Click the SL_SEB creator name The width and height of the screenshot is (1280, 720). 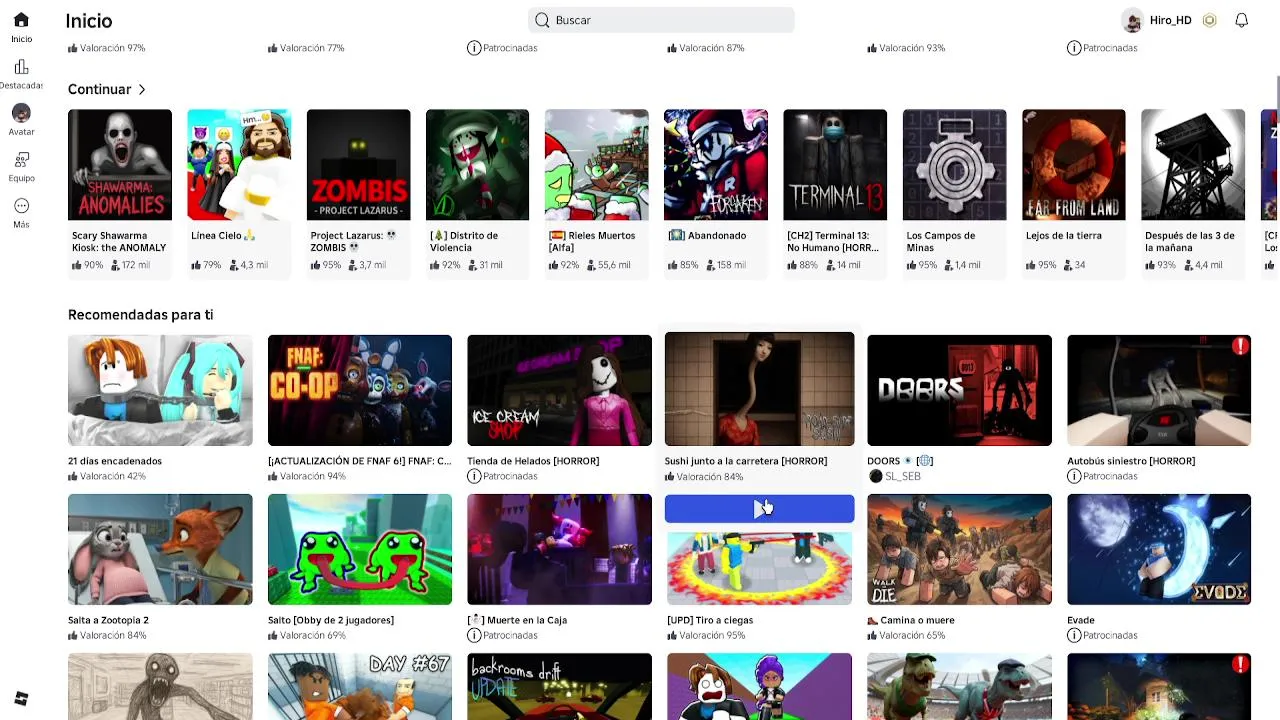pyautogui.click(x=903, y=476)
